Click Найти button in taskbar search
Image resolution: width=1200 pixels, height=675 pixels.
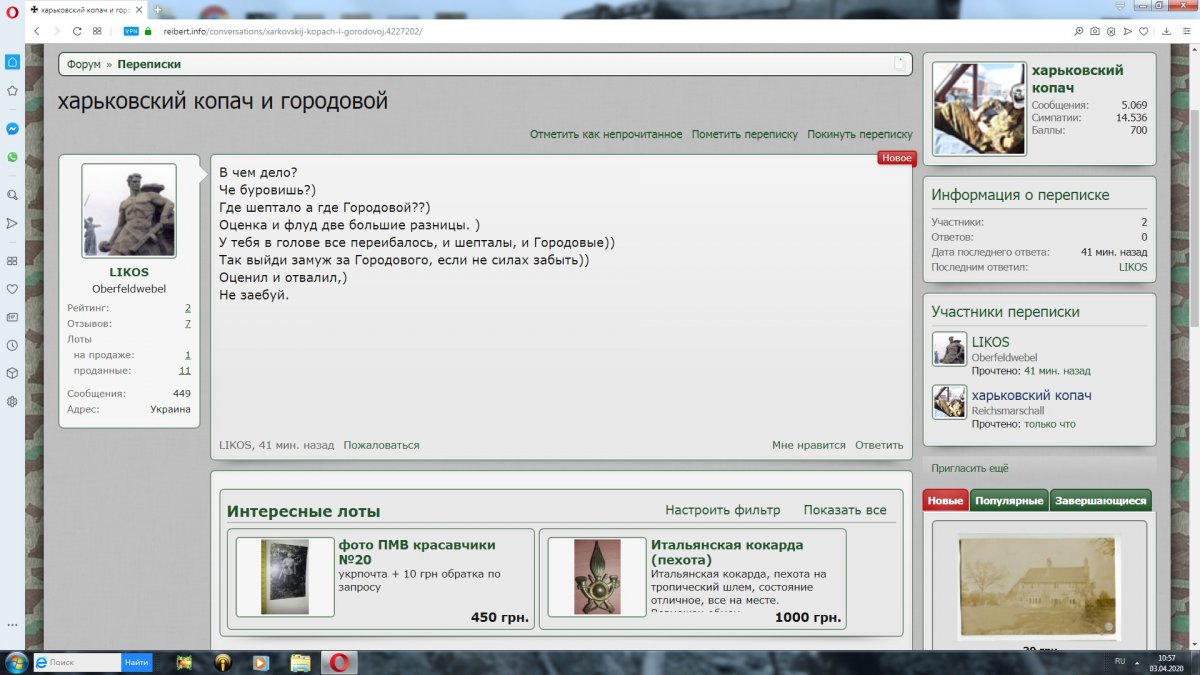pos(137,662)
